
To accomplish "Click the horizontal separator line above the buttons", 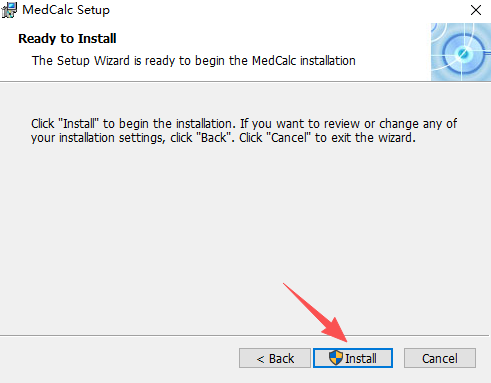I will click(x=244, y=335).
